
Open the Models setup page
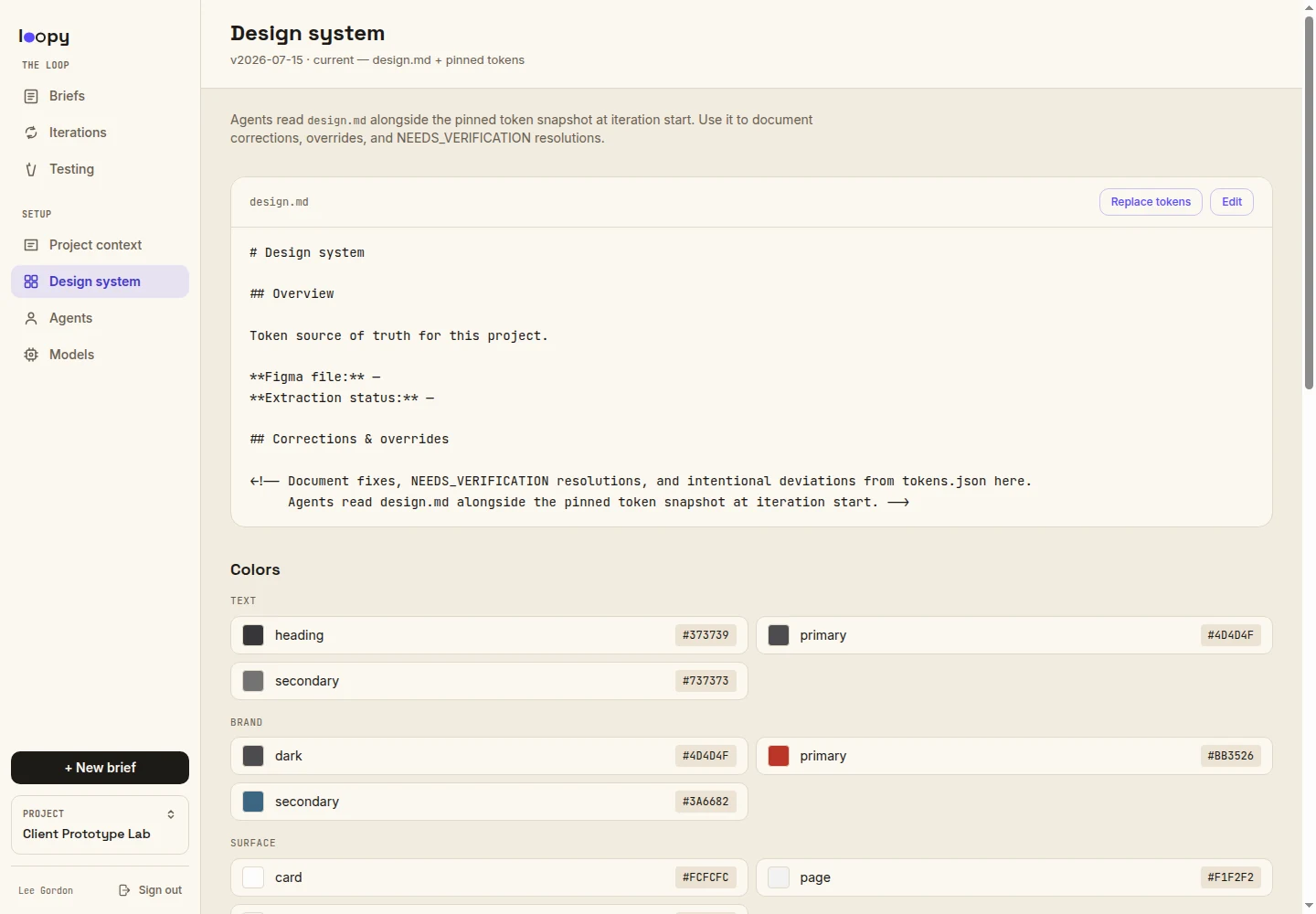100,355
